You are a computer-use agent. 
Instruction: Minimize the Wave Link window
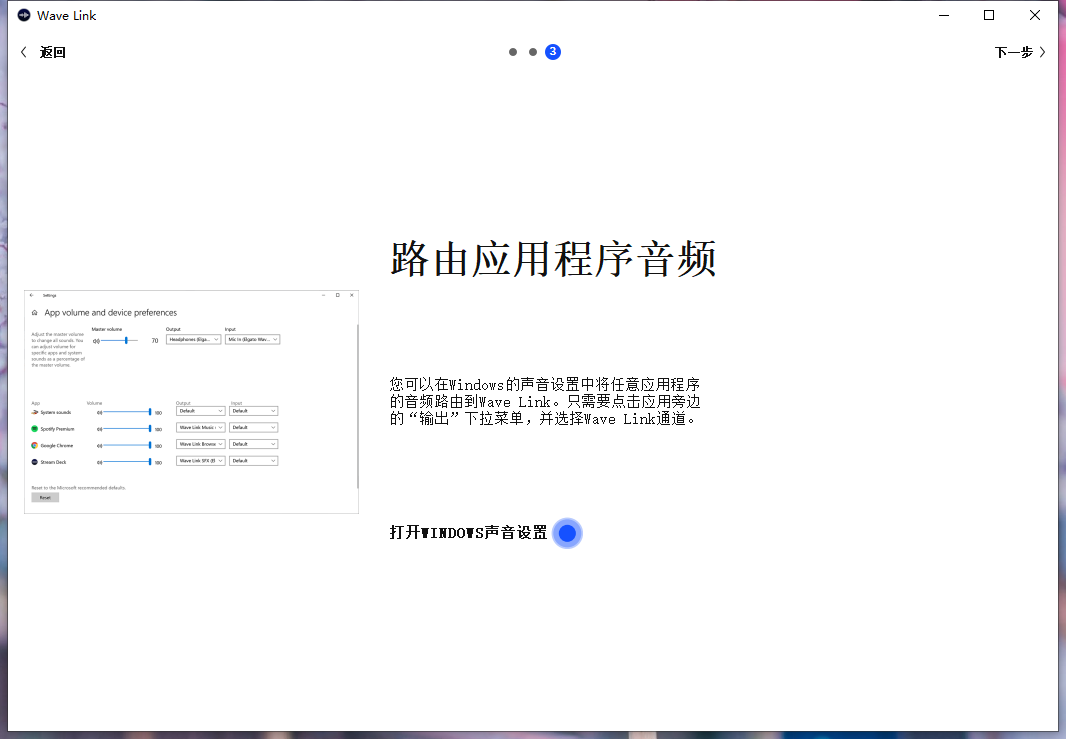pyautogui.click(x=944, y=15)
